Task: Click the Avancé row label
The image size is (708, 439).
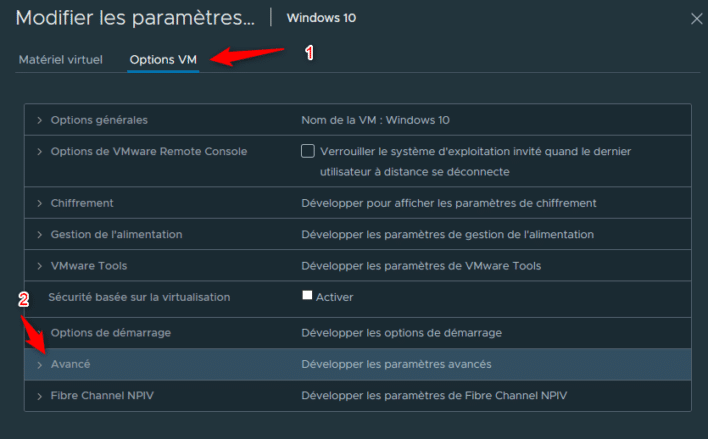Action: (71, 364)
